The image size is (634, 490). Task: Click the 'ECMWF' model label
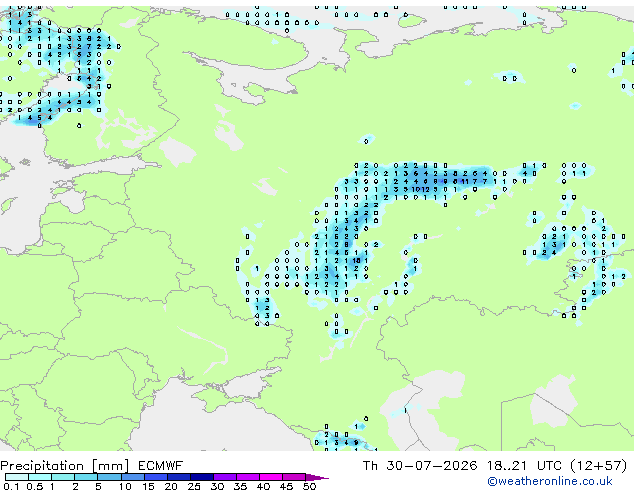point(161,466)
